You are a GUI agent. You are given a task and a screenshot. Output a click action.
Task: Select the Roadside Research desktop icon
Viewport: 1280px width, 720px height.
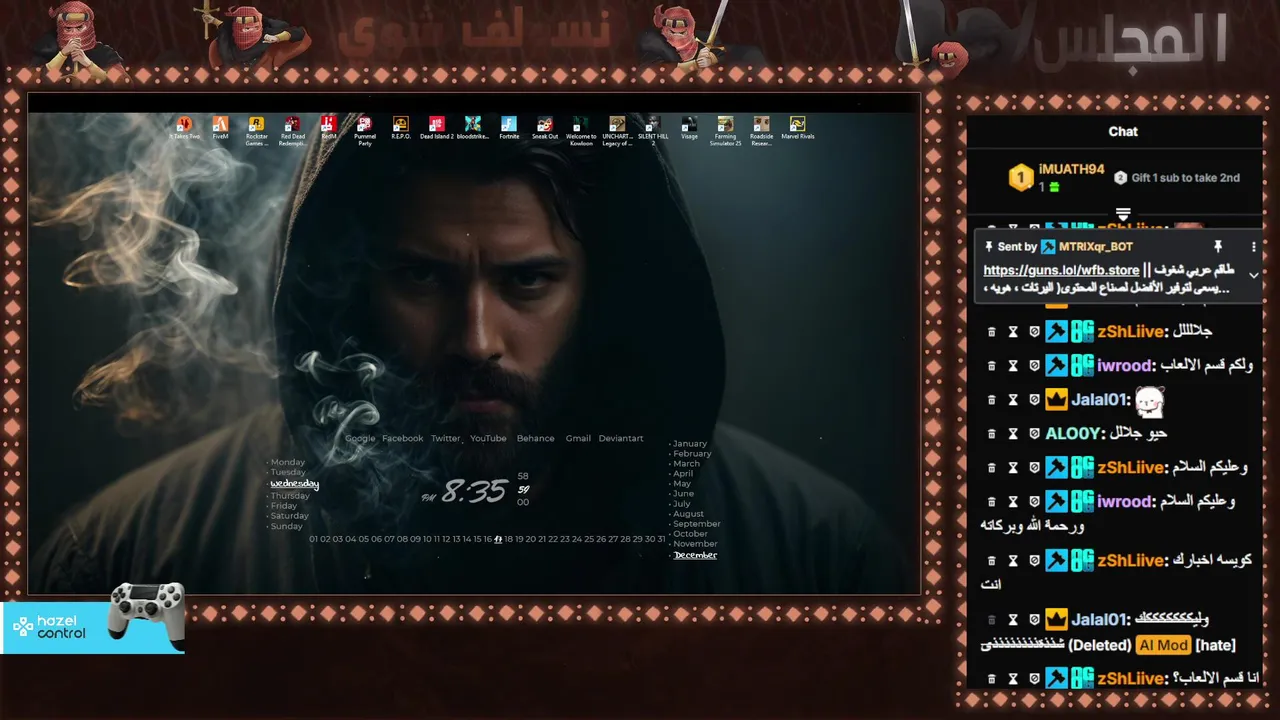pos(761,130)
